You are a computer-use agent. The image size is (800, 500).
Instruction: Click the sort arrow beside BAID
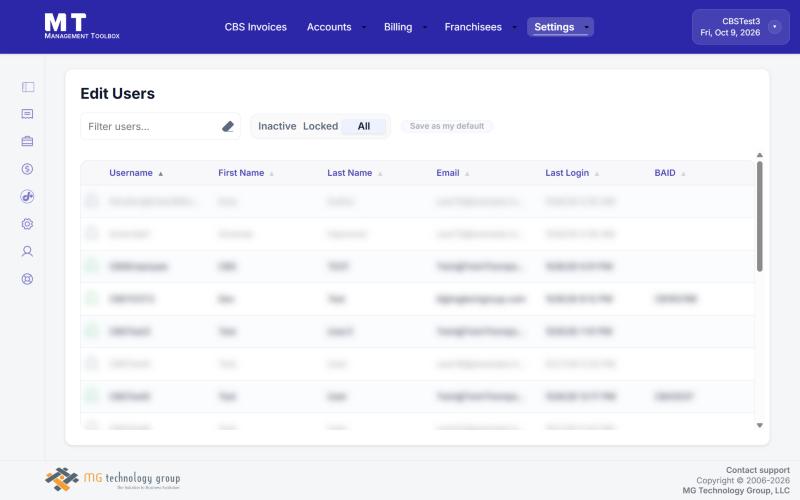click(683, 173)
